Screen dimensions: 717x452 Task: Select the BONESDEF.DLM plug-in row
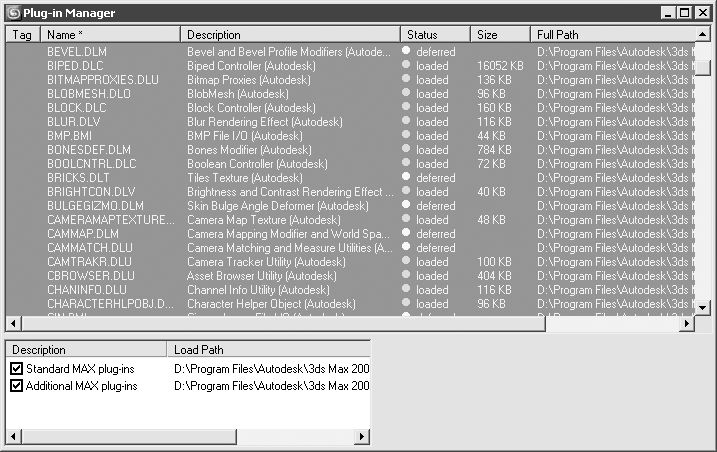click(88, 150)
